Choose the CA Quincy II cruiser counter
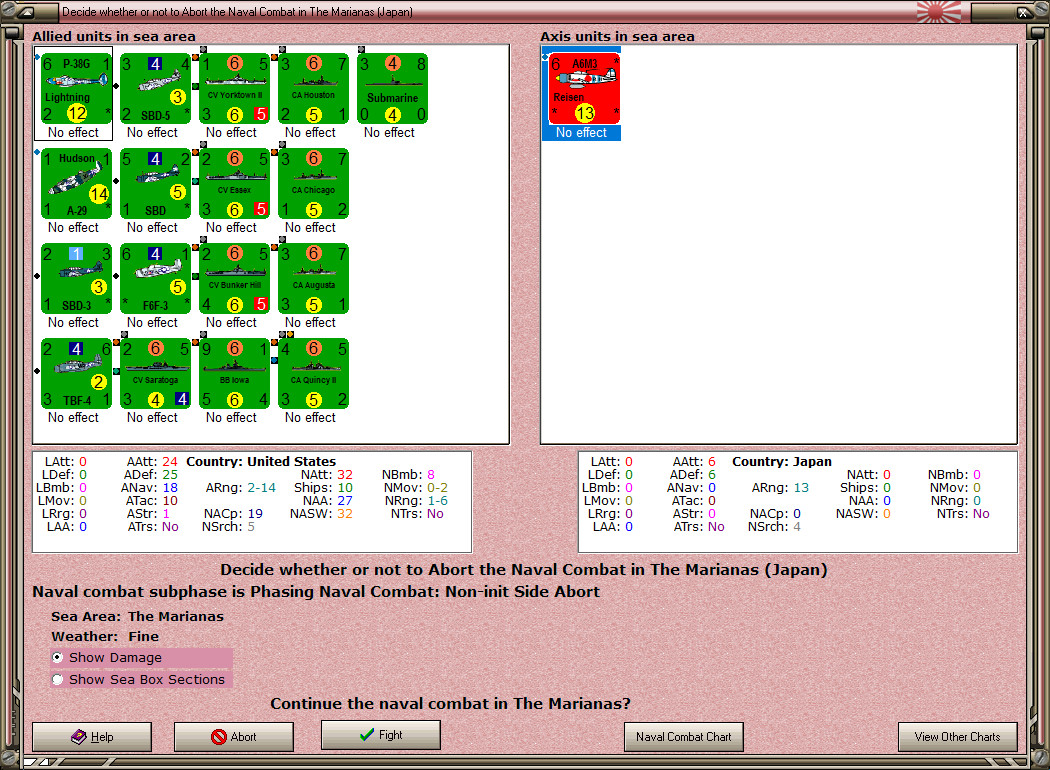 coord(313,374)
